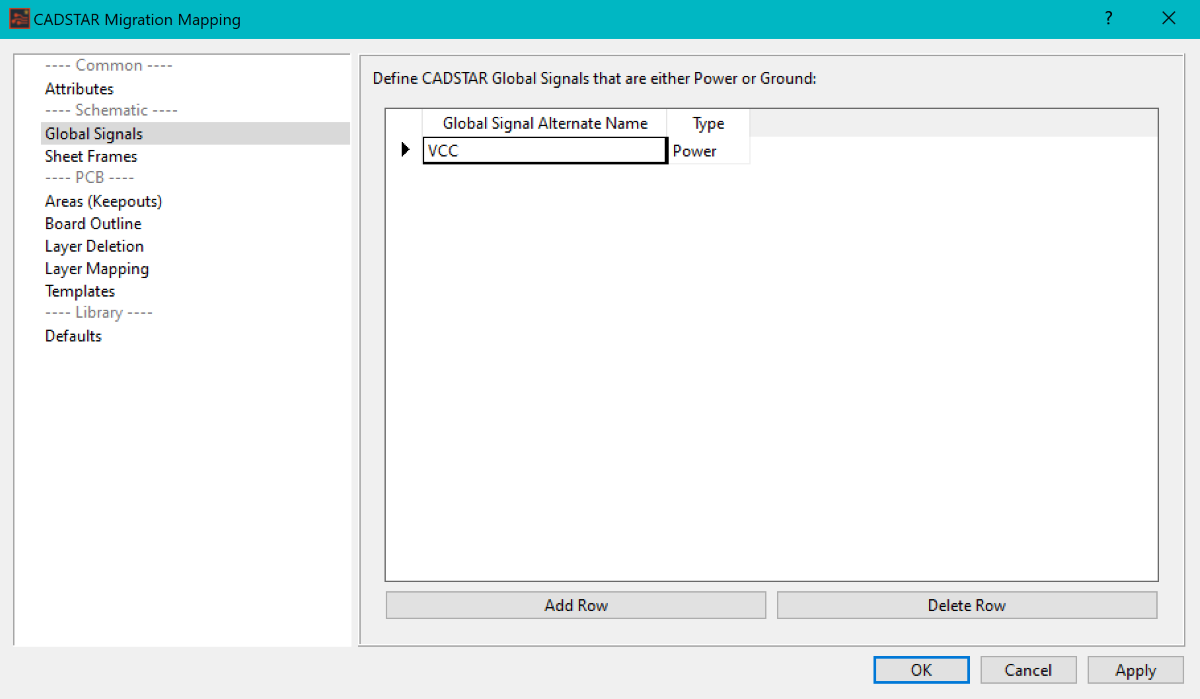Click the Global Signal Alternate Name column header
Viewport: 1200px width, 699px height.
[545, 124]
